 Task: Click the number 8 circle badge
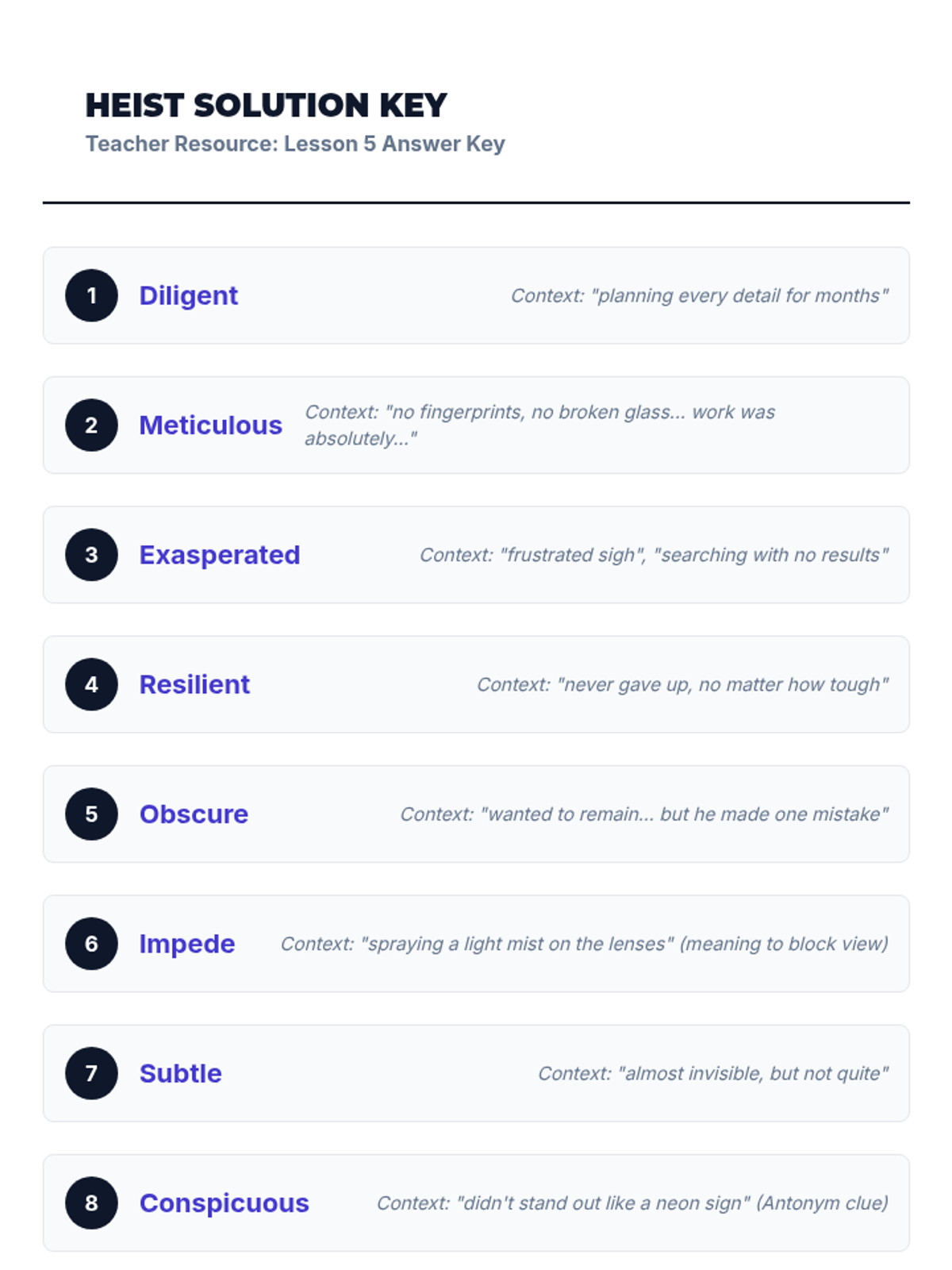click(91, 1203)
